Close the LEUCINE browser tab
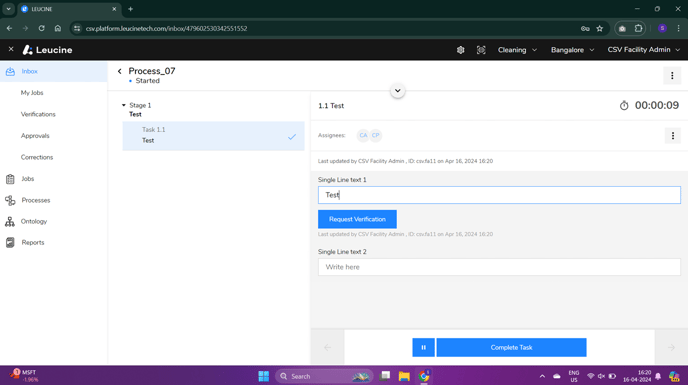 114,9
